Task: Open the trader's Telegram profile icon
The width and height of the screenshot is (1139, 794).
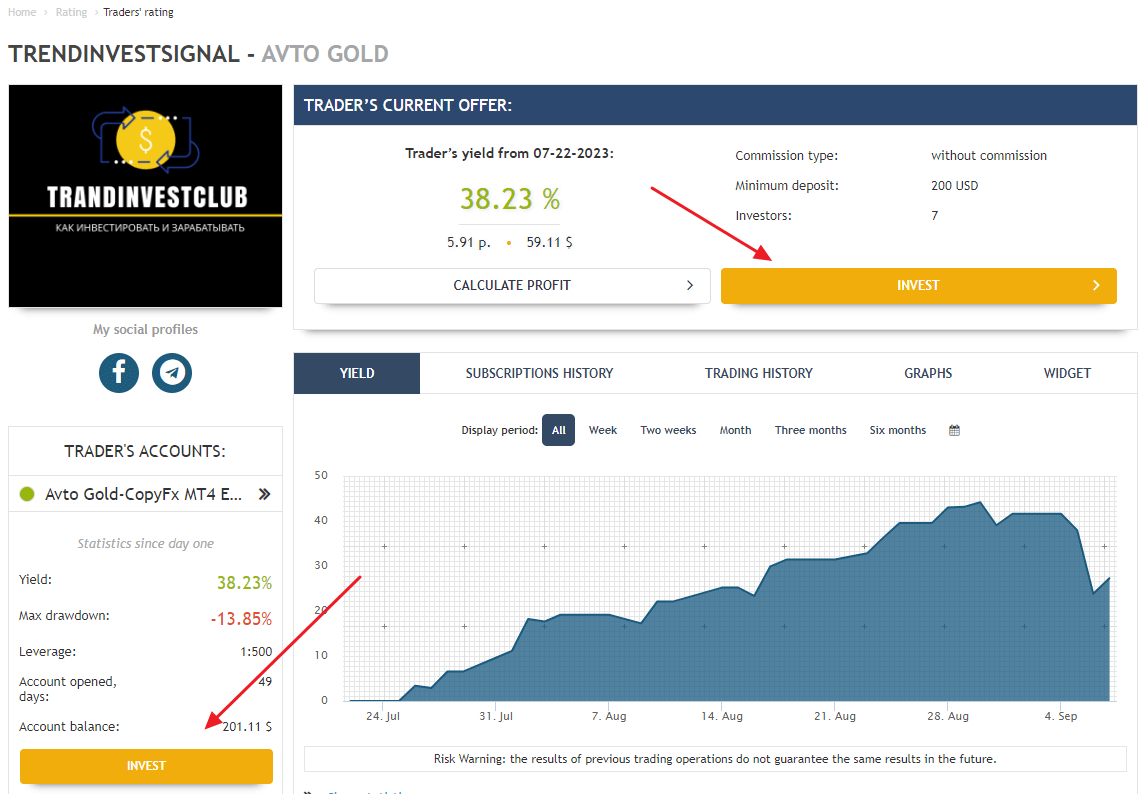Action: click(x=172, y=373)
